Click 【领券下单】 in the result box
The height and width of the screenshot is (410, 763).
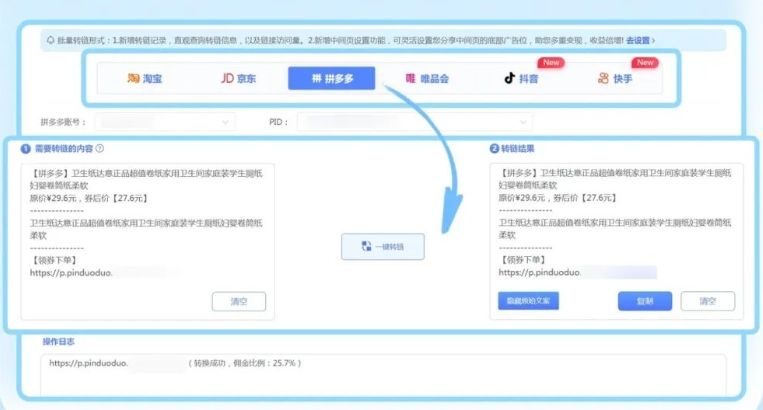pyautogui.click(x=522, y=260)
